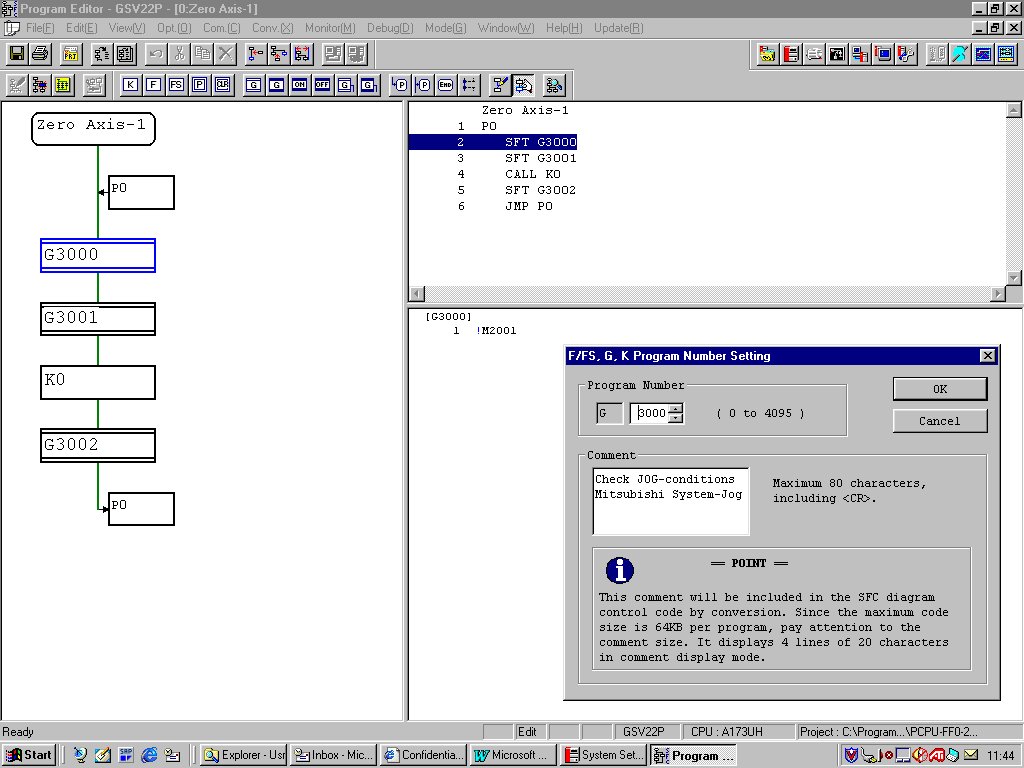Click the yellow PRT print preview icon

coord(71,54)
